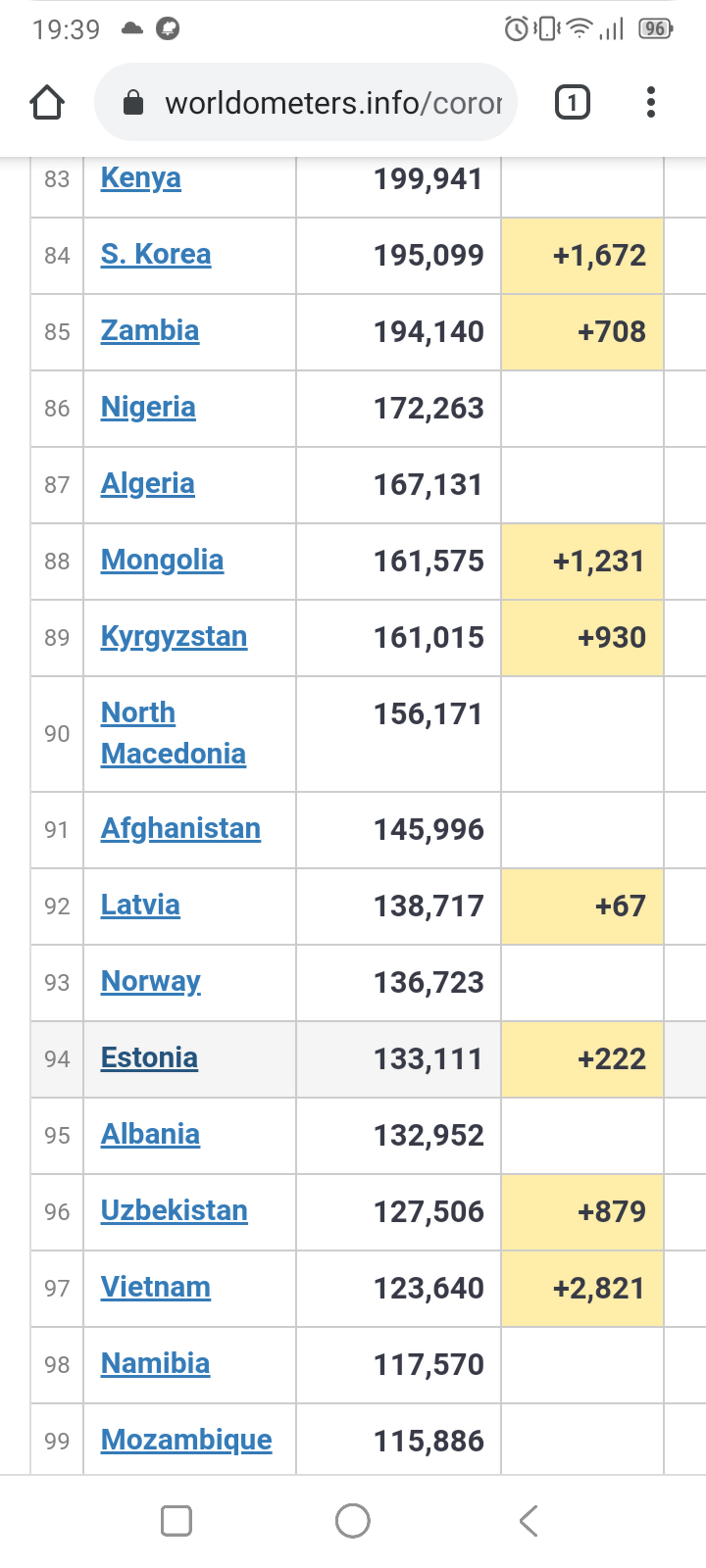This screenshot has height=1568, width=706.
Task: Open the Kenya country link
Action: tap(140, 178)
